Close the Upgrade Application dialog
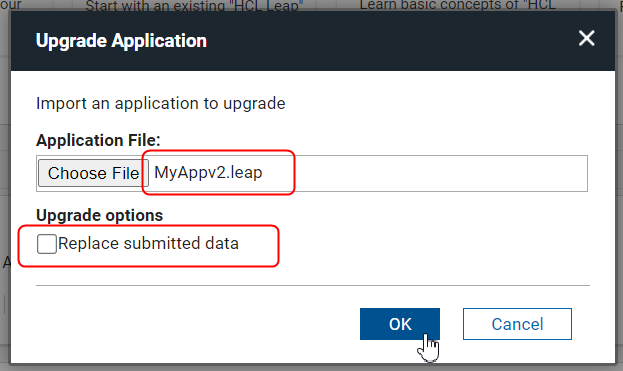 [x=586, y=39]
